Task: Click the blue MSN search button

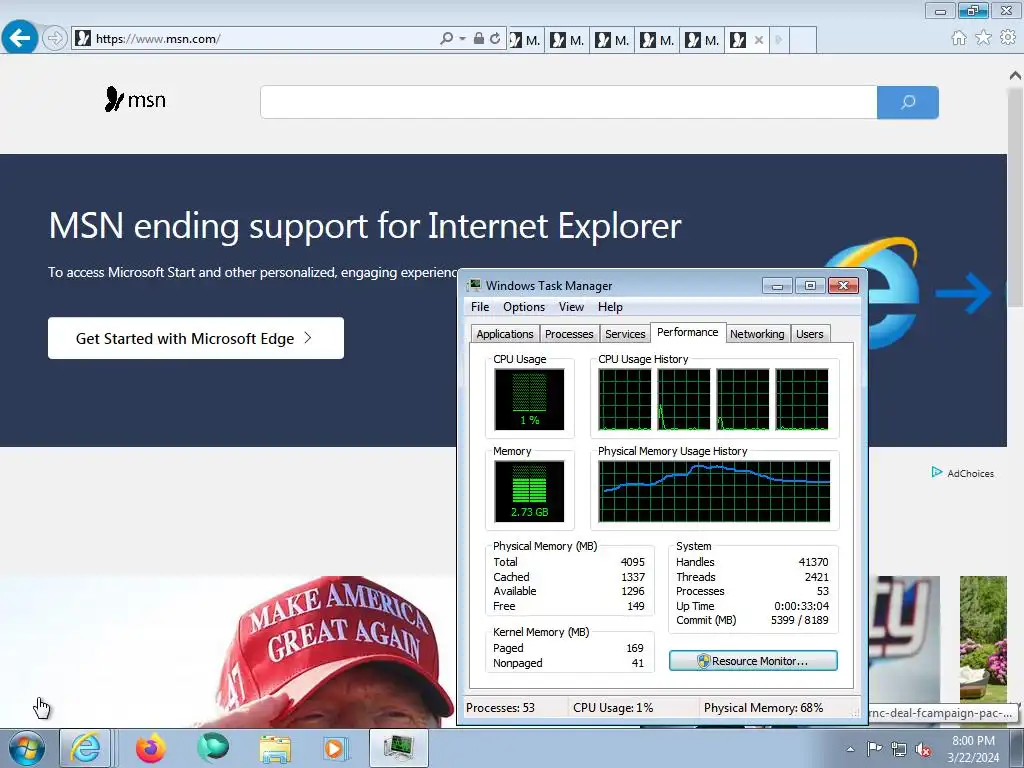Action: [908, 102]
